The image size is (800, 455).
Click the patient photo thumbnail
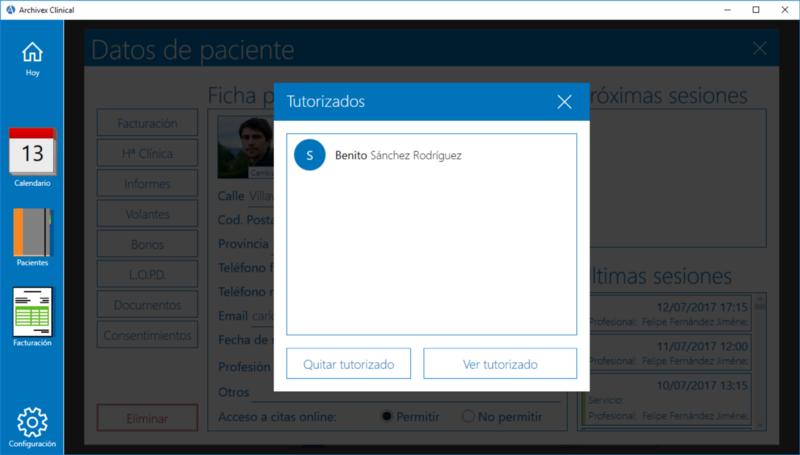pyautogui.click(x=246, y=147)
